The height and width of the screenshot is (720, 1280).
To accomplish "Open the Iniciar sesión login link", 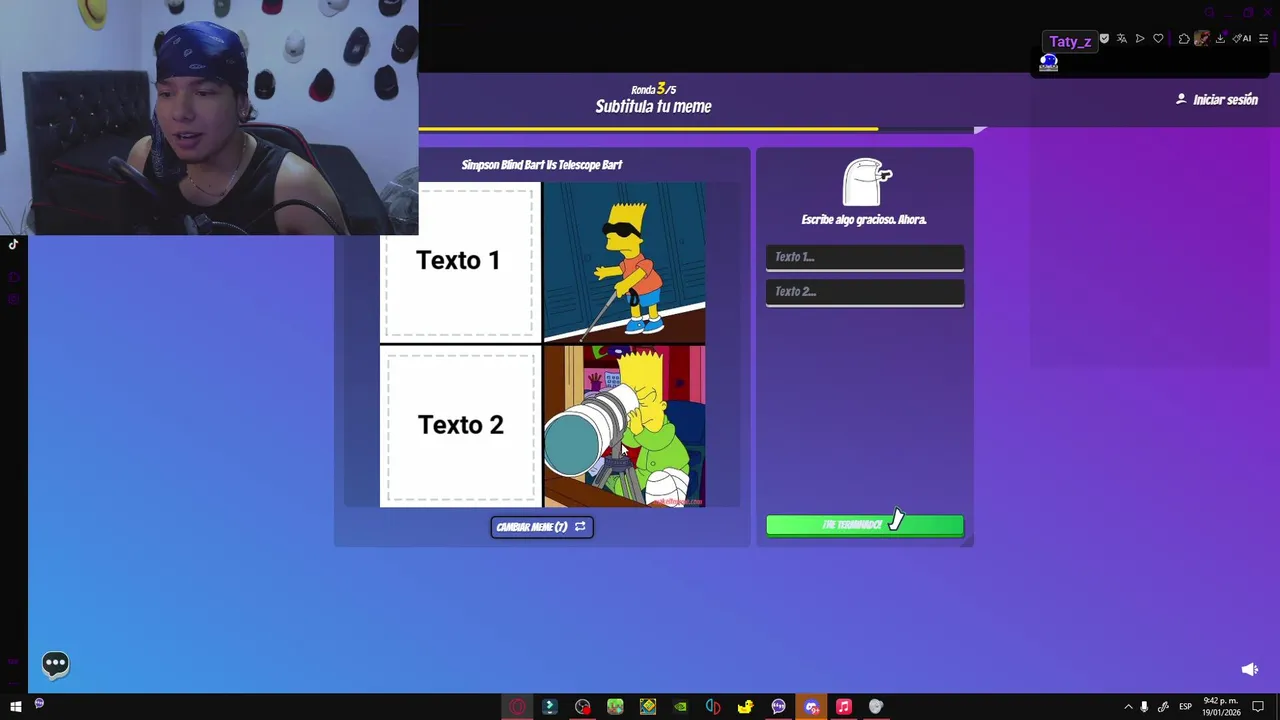I will click(x=1217, y=100).
